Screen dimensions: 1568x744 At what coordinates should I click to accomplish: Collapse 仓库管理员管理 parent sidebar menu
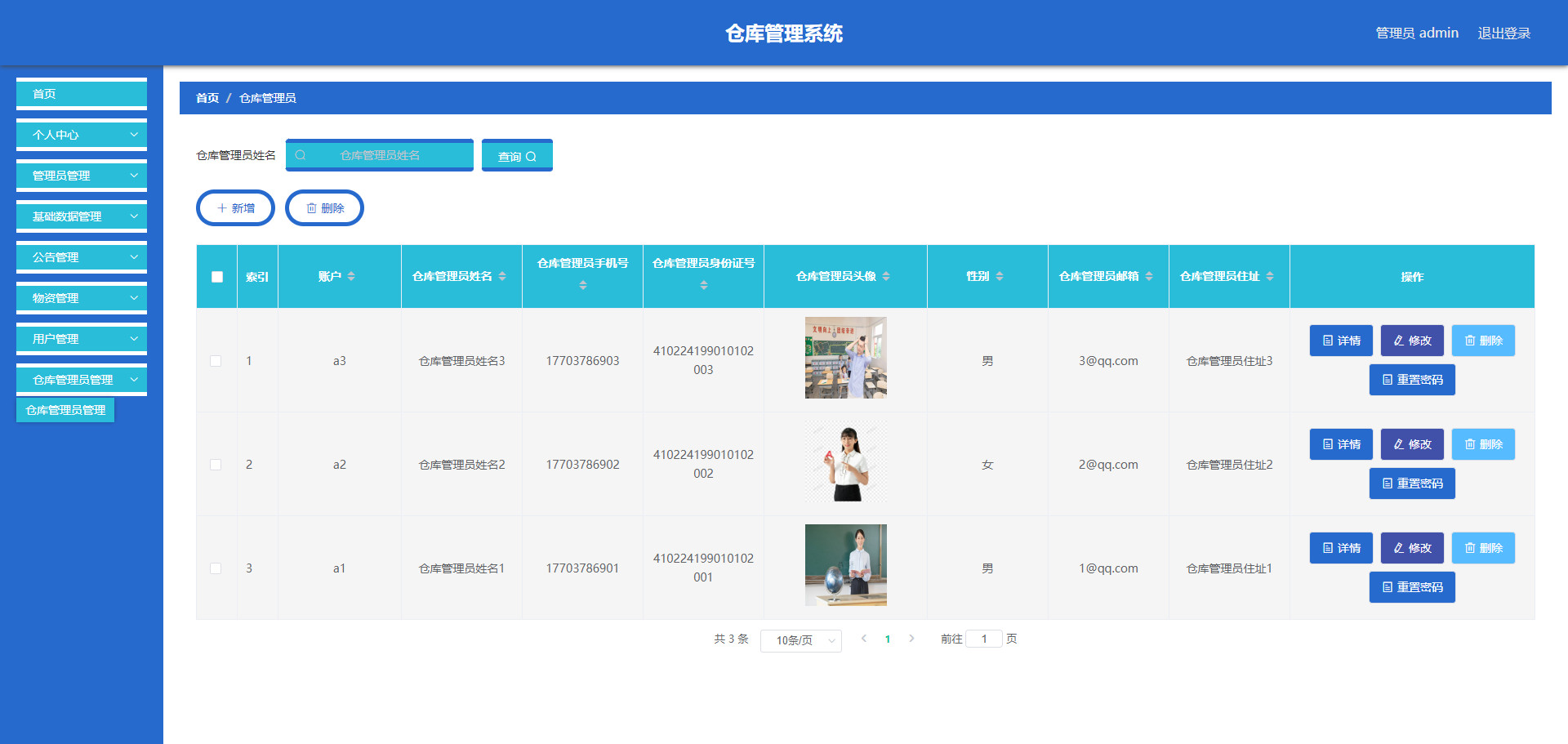point(82,380)
